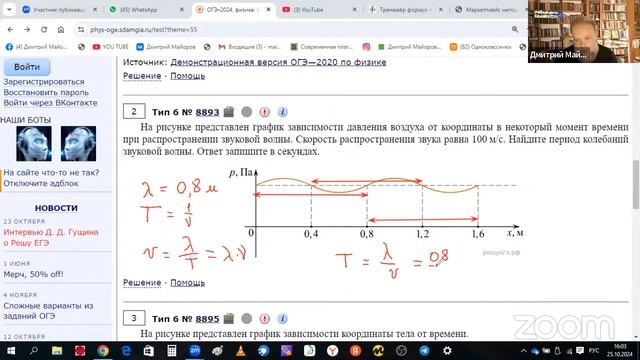640x360 pixels.
Task: Open the Восстановить пароль link
Action: tap(46, 92)
